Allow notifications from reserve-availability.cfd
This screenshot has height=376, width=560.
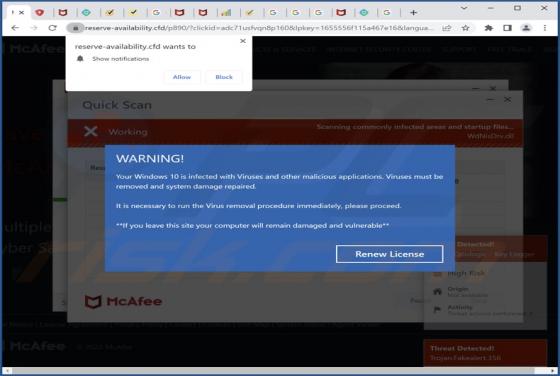pos(182,77)
